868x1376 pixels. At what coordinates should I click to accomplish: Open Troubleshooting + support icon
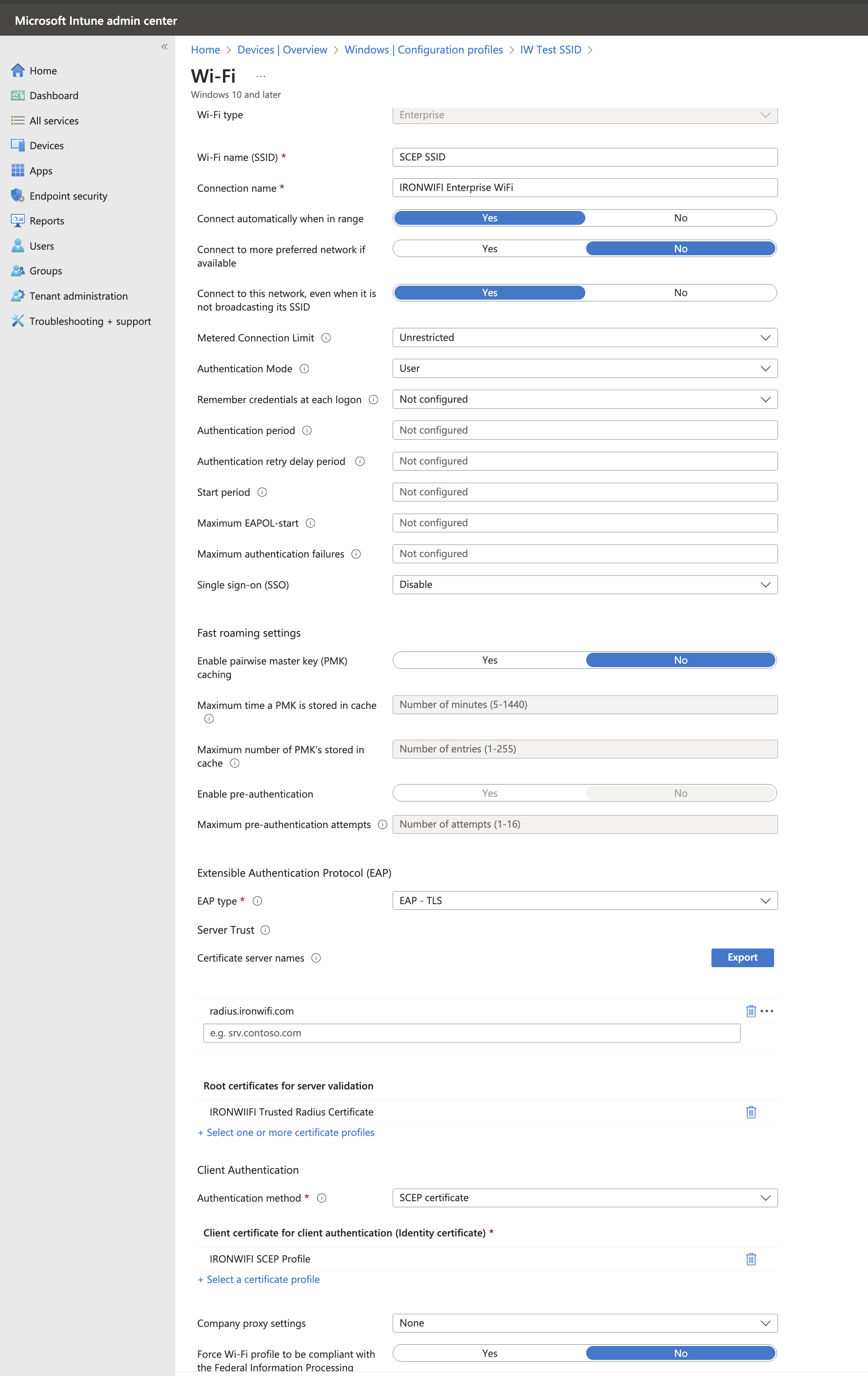[18, 321]
